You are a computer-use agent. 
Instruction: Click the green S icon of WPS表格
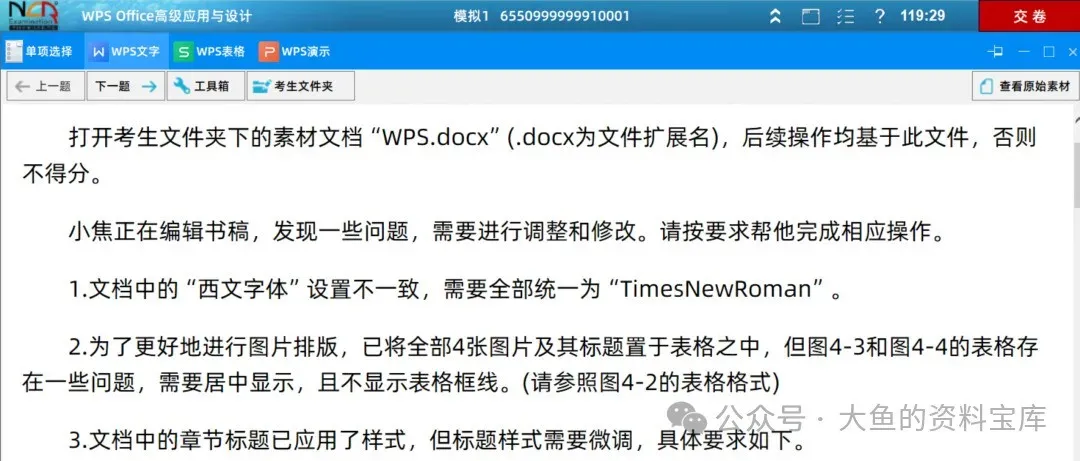(183, 52)
